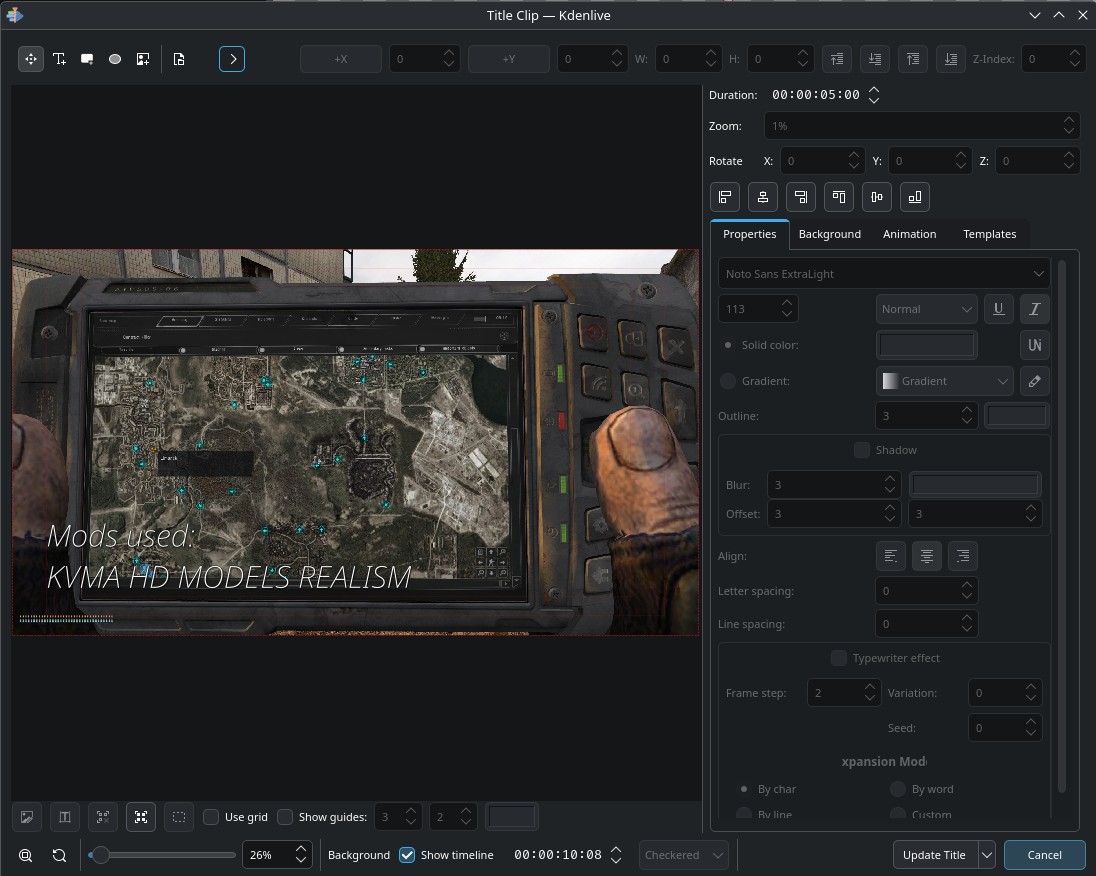Select the Add Rectangle tool

click(87, 59)
